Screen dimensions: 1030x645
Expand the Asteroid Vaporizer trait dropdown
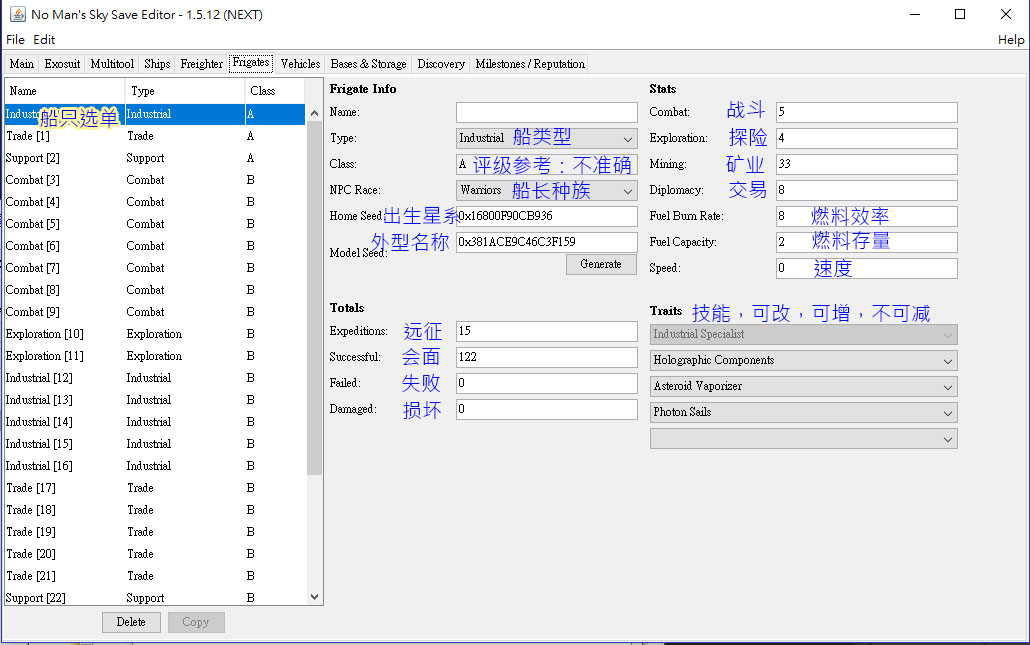803,386
